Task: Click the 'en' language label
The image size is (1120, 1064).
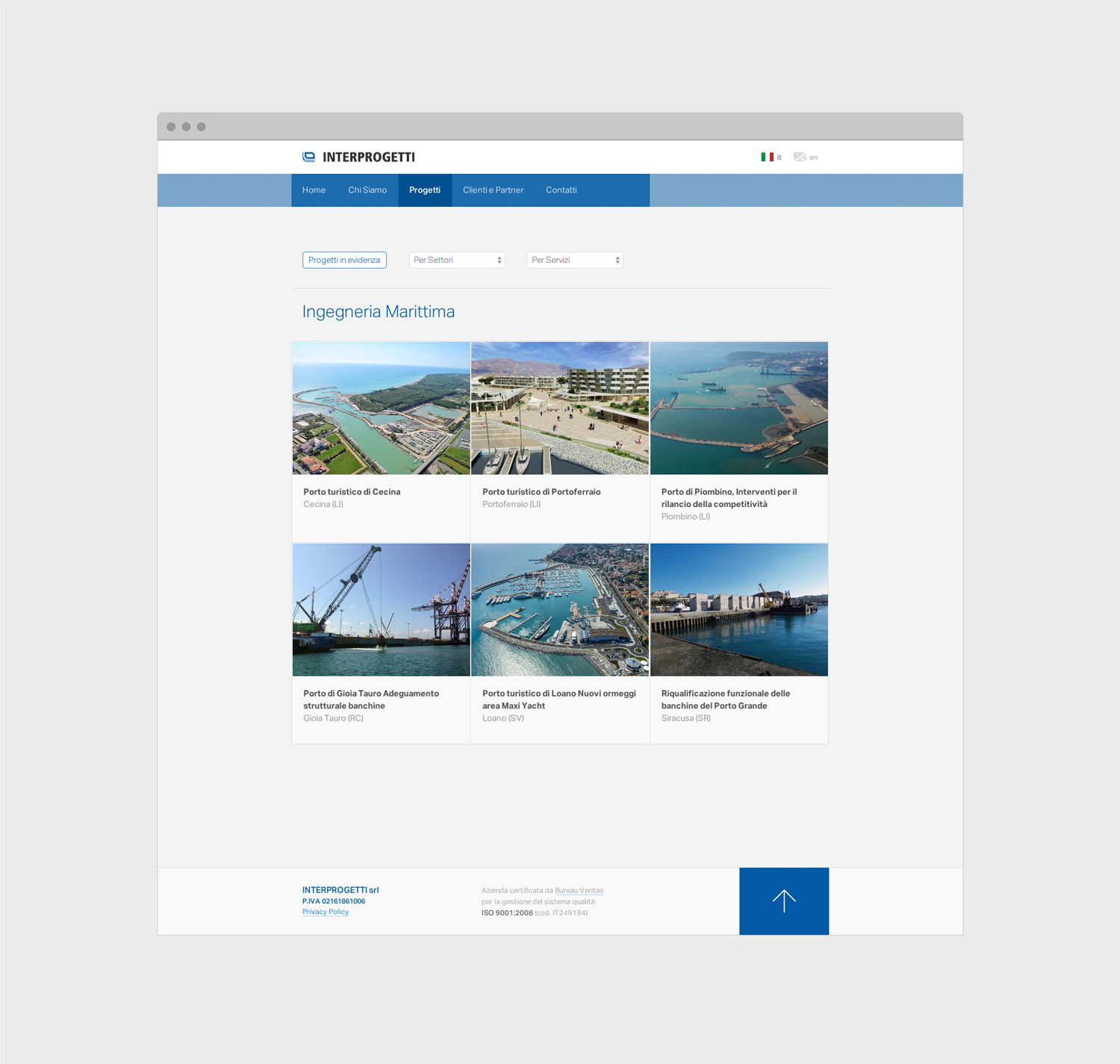Action: point(814,158)
